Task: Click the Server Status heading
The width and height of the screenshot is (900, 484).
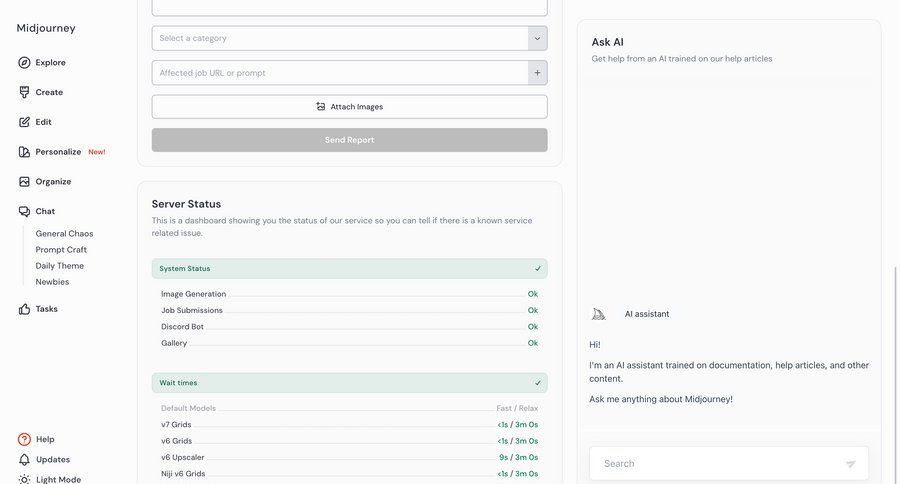Action: (x=186, y=204)
